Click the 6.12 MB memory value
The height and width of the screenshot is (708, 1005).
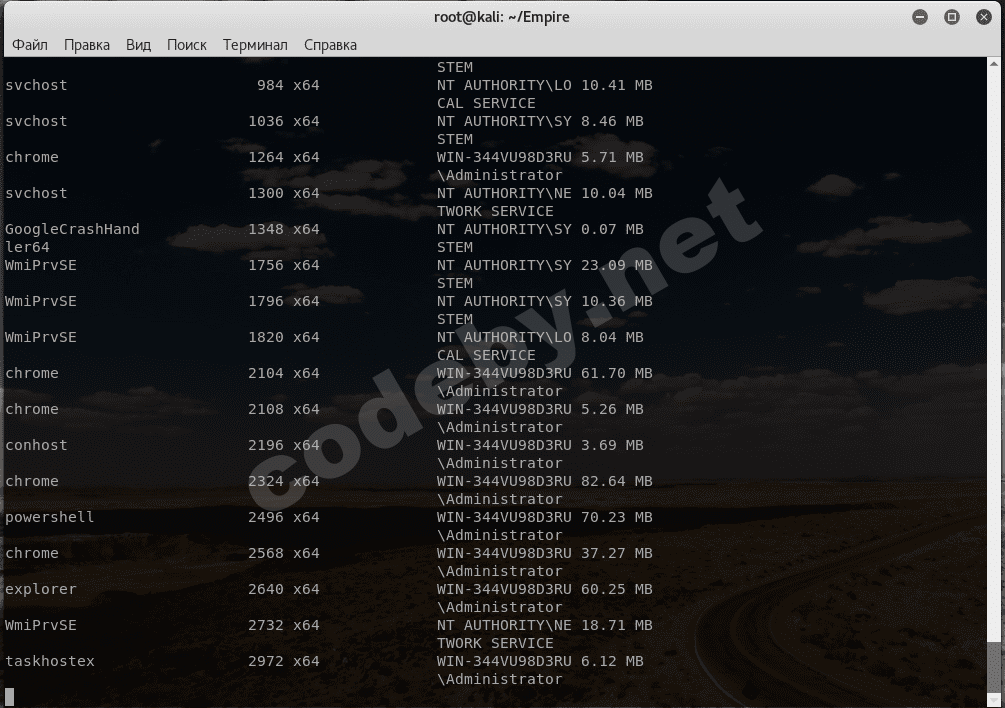coord(612,661)
